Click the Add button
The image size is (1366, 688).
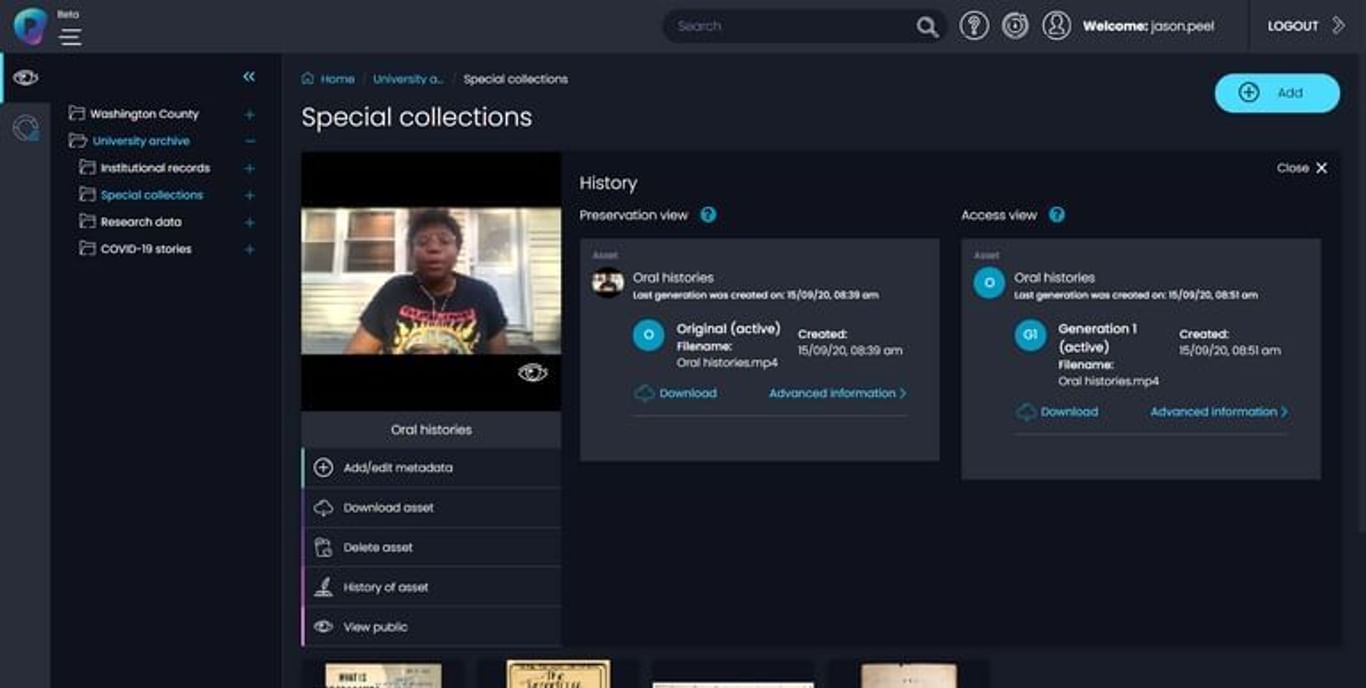pos(1276,93)
